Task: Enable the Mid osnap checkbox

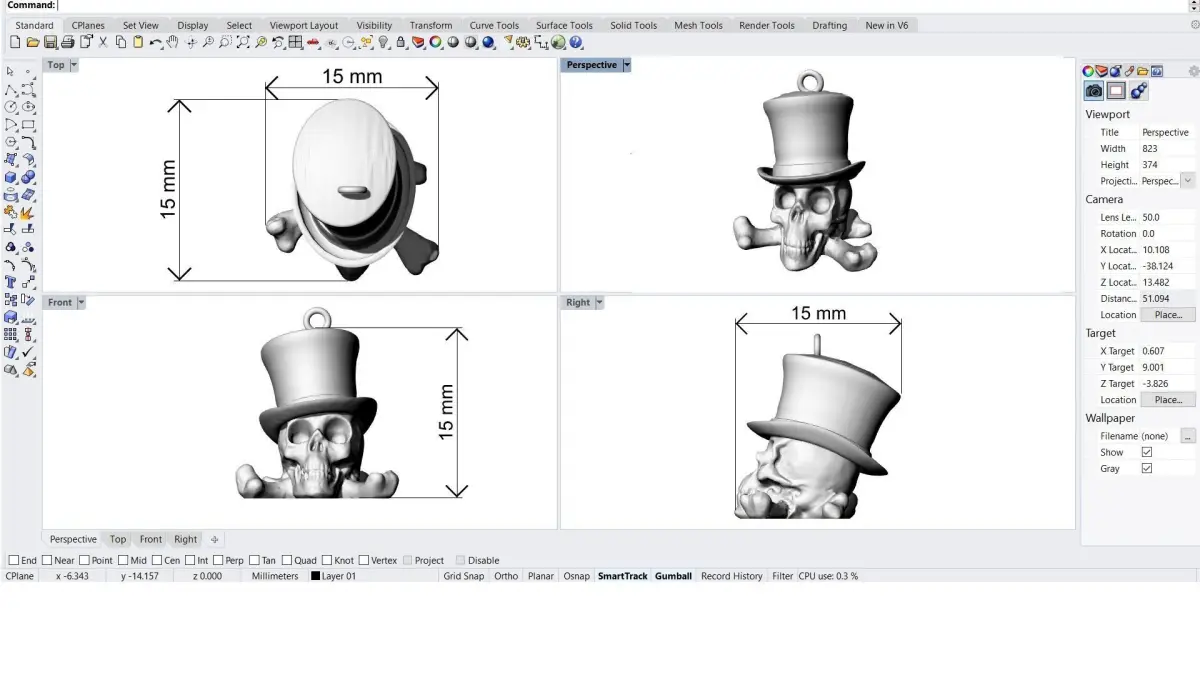Action: coord(123,560)
